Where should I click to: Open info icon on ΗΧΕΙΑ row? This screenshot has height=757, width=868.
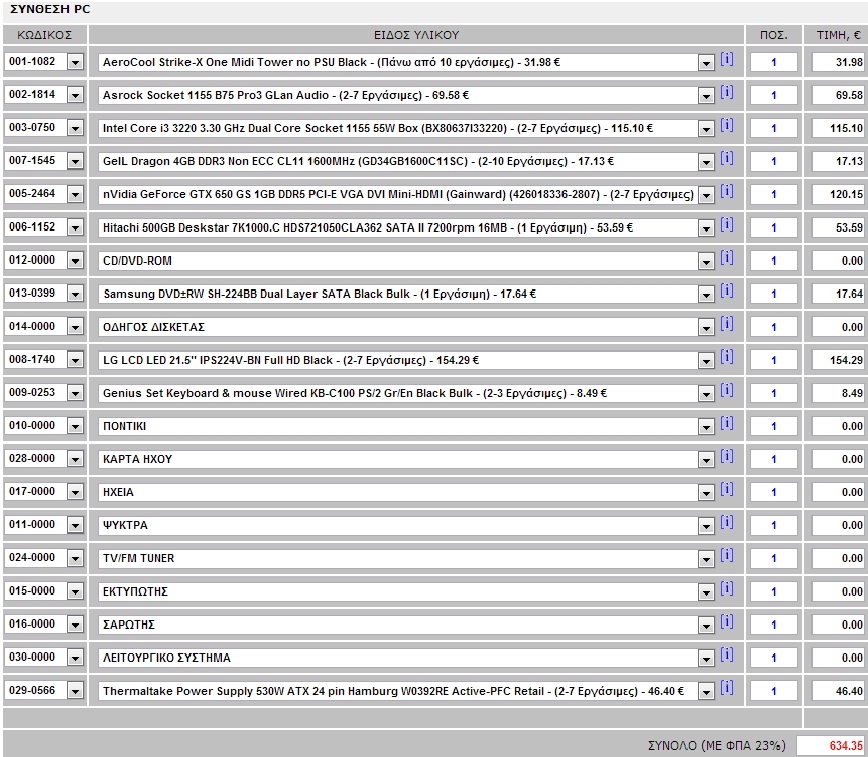pyautogui.click(x=727, y=490)
